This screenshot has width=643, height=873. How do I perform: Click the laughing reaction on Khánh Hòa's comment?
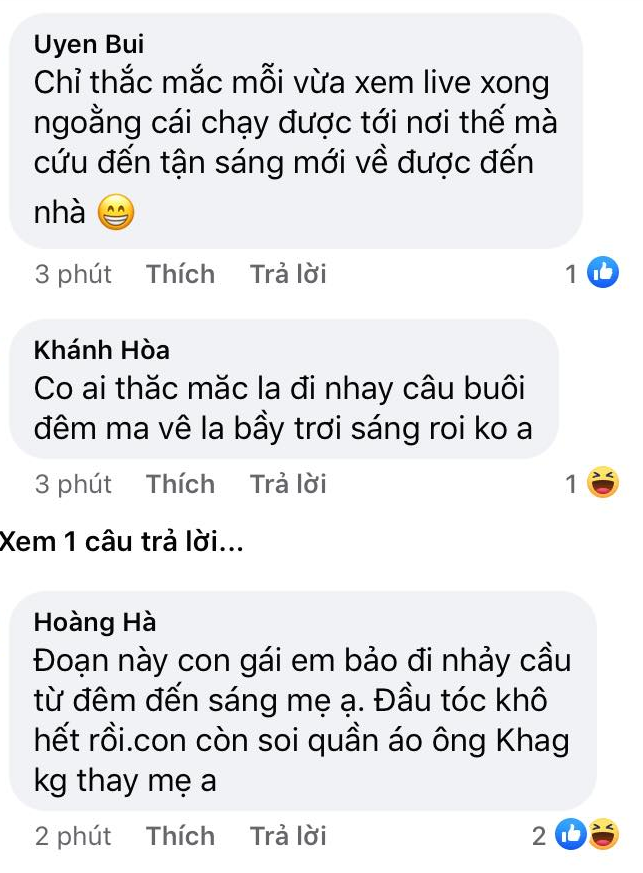(602, 484)
